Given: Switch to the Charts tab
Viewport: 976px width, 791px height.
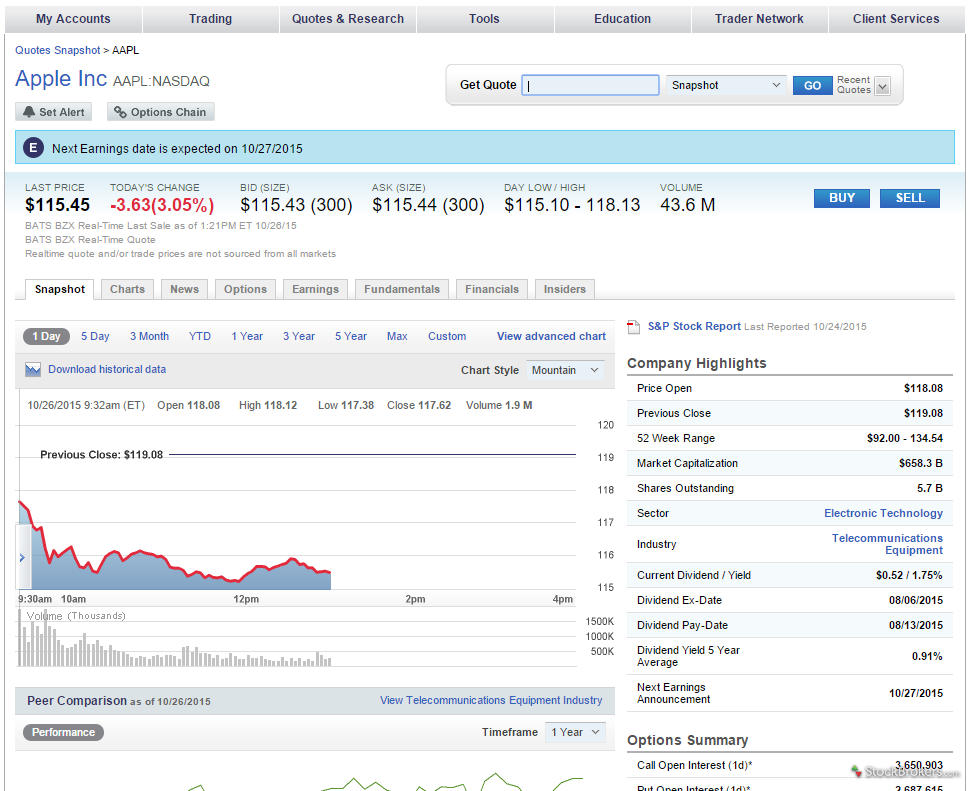Looking at the screenshot, I should tap(128, 289).
